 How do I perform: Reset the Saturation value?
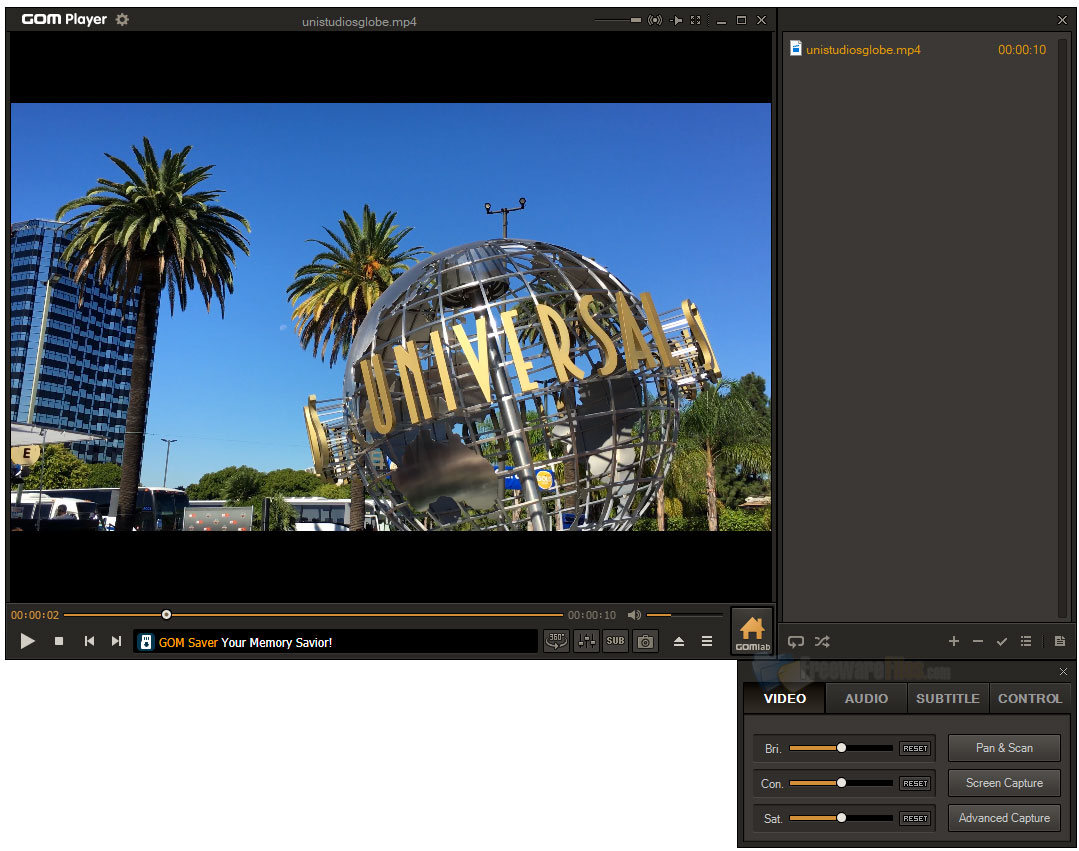915,819
